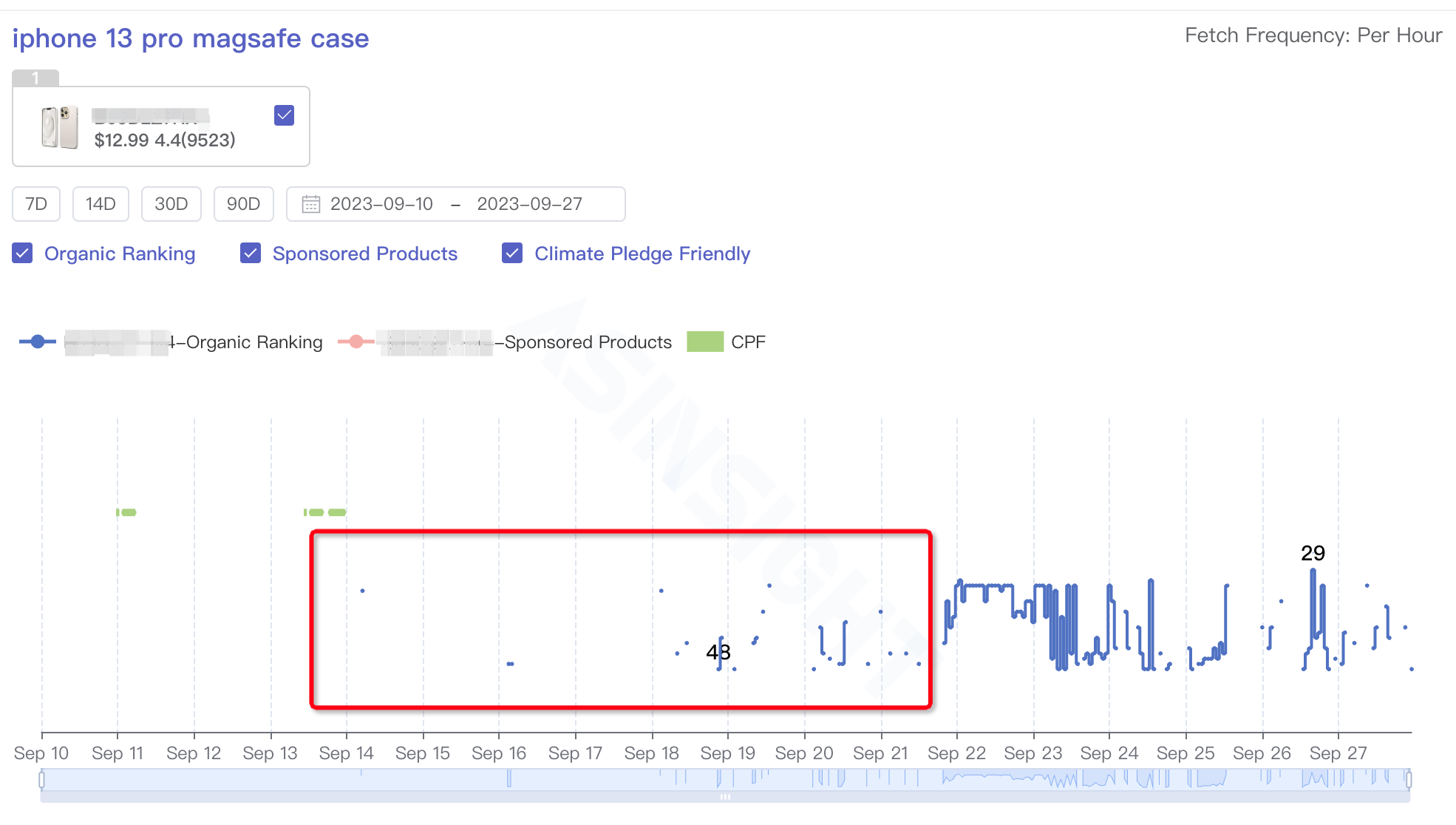
Task: Select the 7D time range
Action: click(36, 204)
